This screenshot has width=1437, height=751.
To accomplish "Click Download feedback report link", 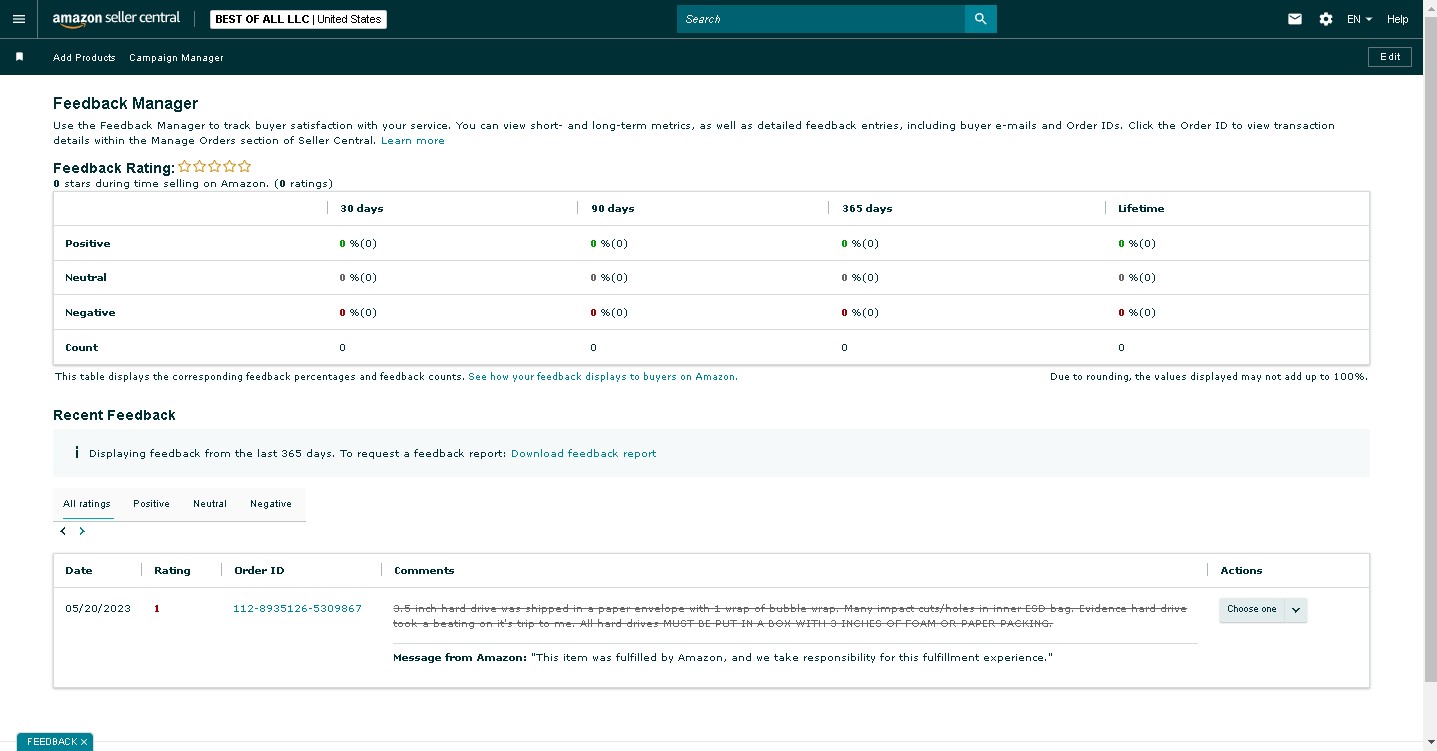I will coord(584,454).
